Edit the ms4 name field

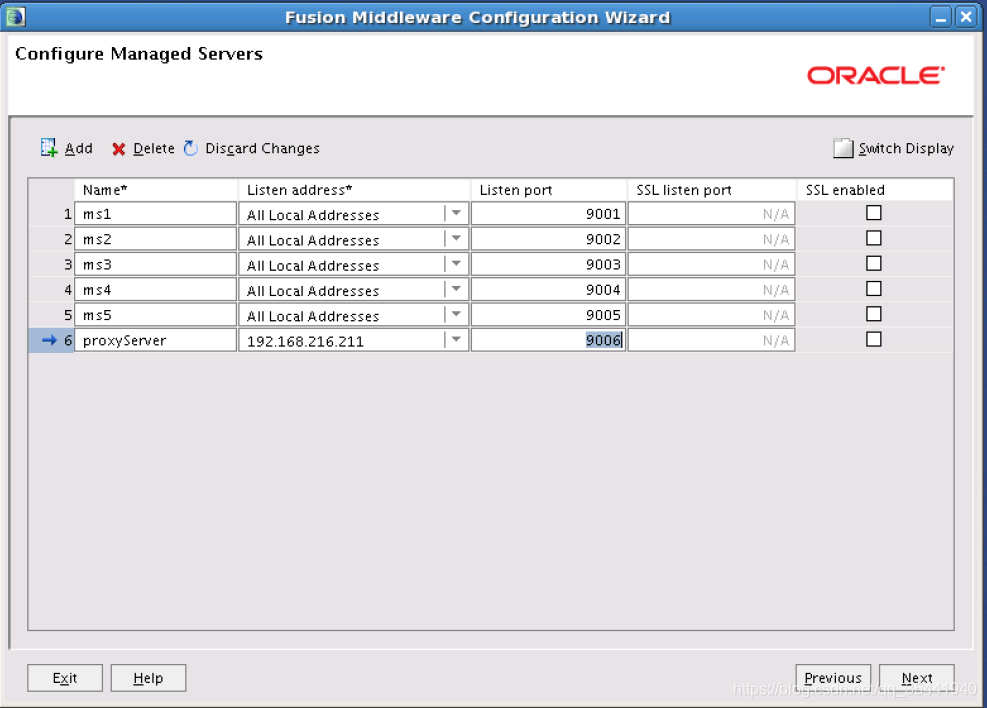(x=155, y=289)
